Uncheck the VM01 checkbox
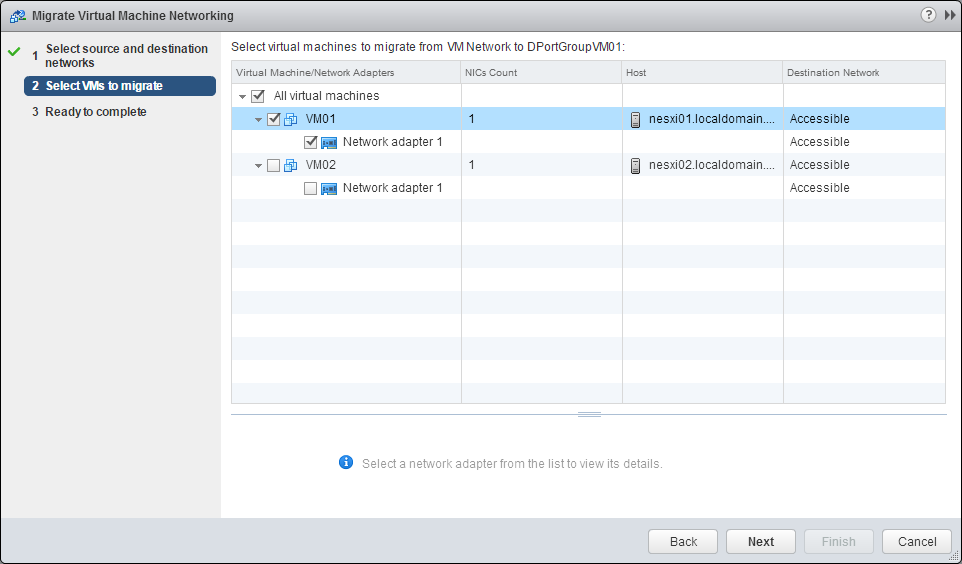 point(274,119)
